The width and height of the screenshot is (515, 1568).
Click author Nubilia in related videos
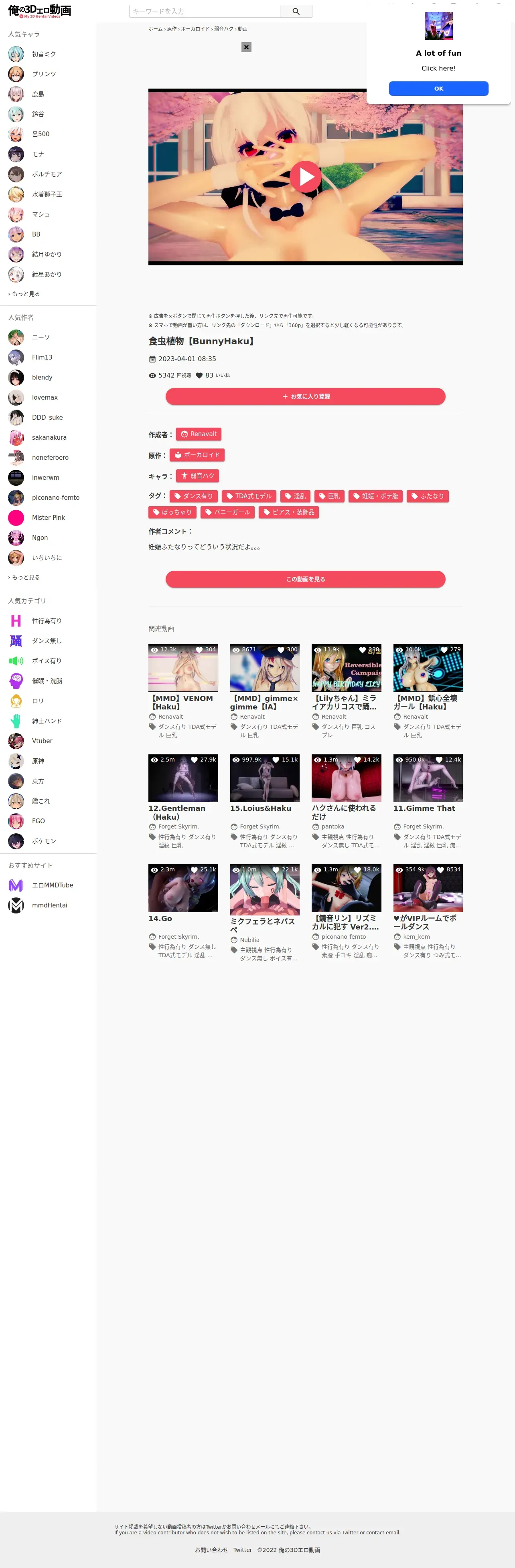point(249,940)
